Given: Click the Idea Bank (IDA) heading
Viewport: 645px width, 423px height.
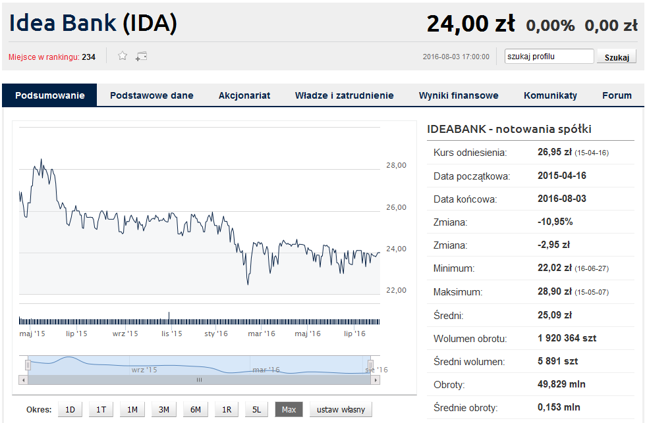Looking at the screenshot, I should [x=93, y=23].
